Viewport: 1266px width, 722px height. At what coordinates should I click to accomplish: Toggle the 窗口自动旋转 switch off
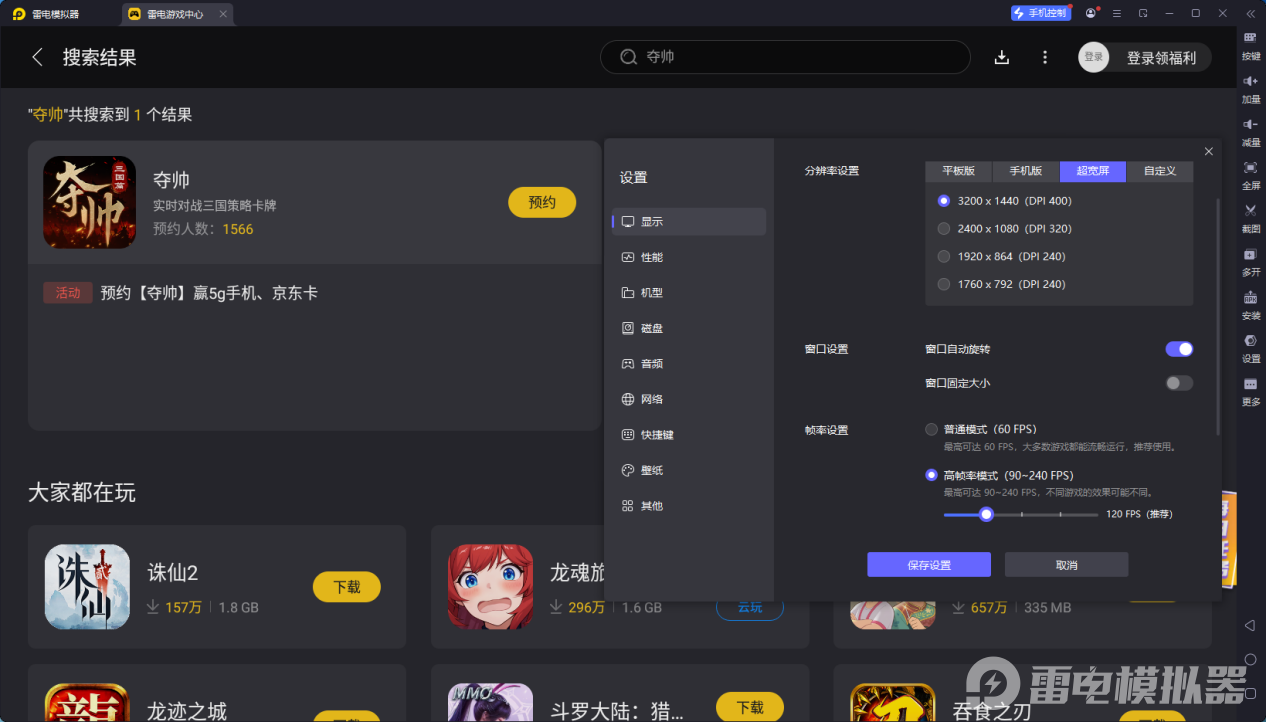pyautogui.click(x=1179, y=349)
